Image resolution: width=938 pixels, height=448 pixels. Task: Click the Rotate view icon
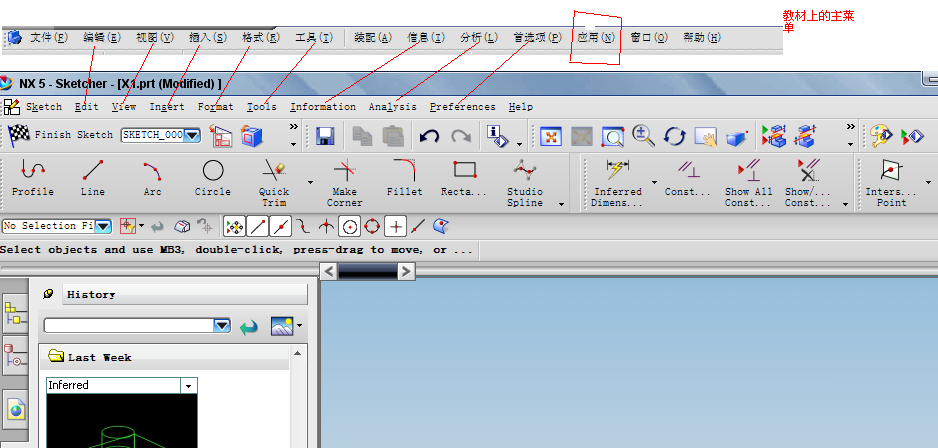point(675,136)
